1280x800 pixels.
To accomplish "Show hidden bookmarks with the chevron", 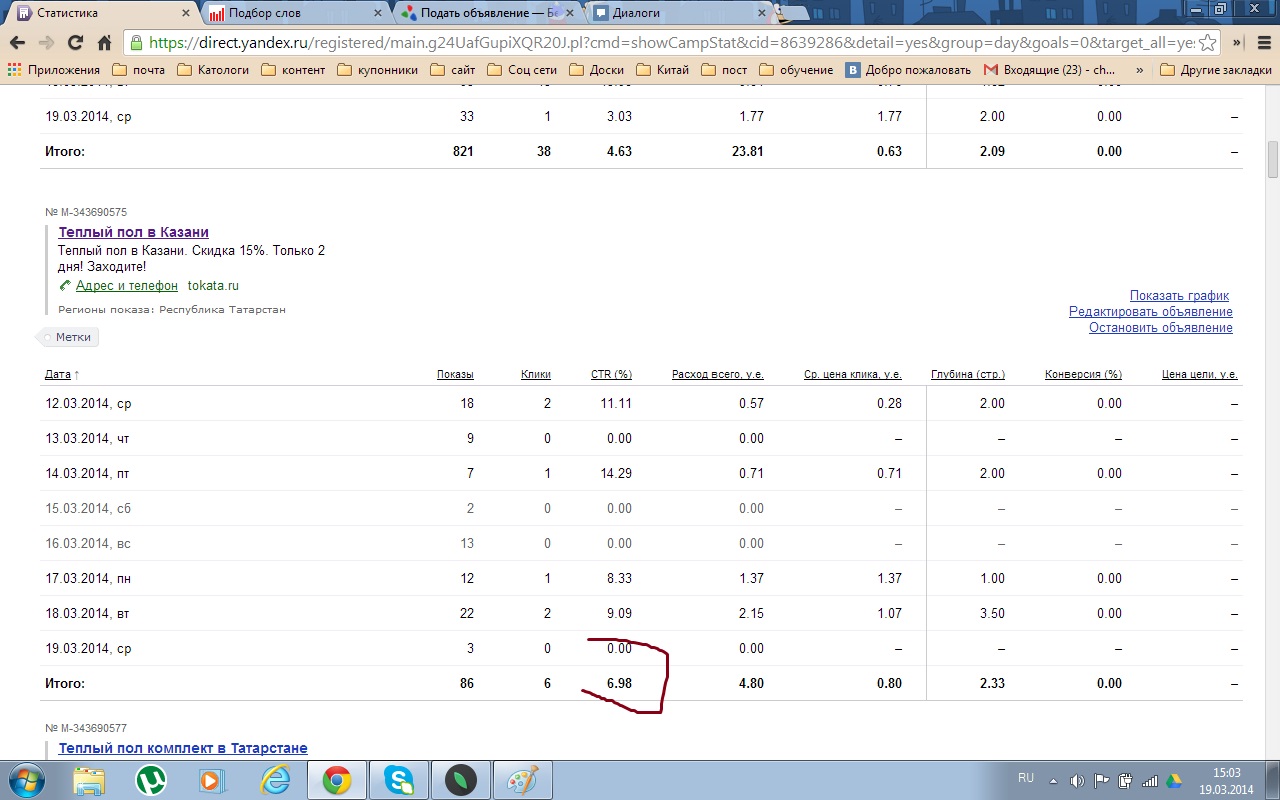I will pyautogui.click(x=1140, y=70).
